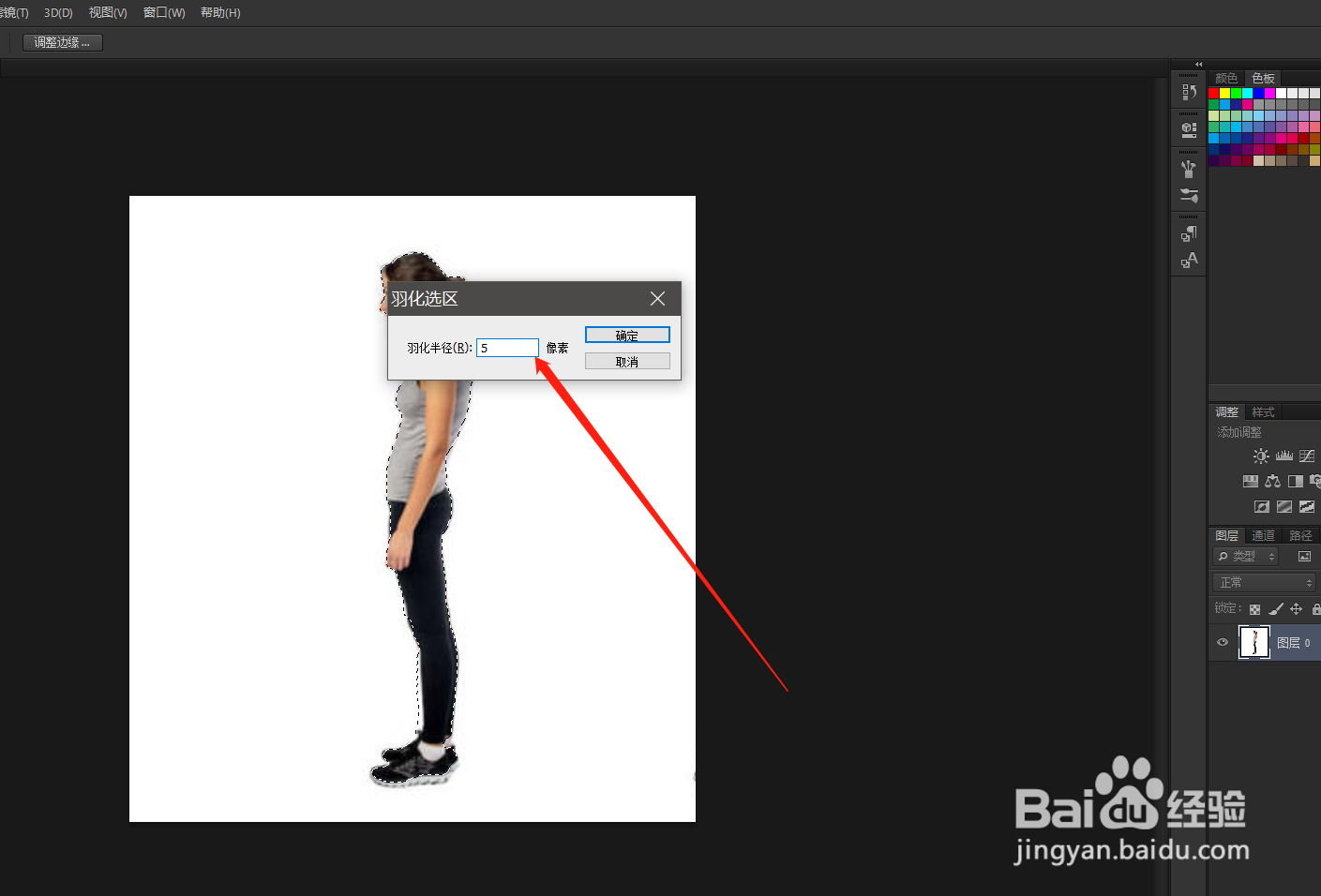1321x896 pixels.
Task: Open the layer filter 类型 dropdown
Action: pyautogui.click(x=1245, y=556)
